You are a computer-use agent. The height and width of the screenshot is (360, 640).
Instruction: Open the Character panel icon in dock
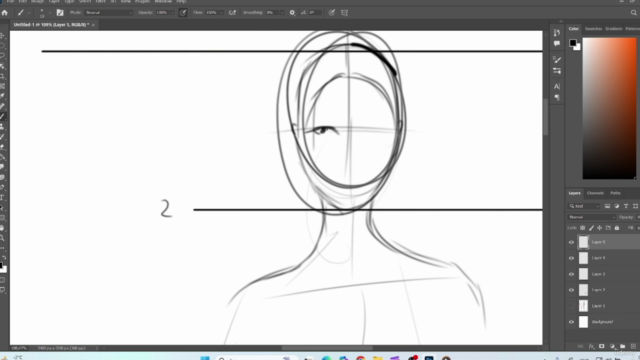pyautogui.click(x=557, y=87)
